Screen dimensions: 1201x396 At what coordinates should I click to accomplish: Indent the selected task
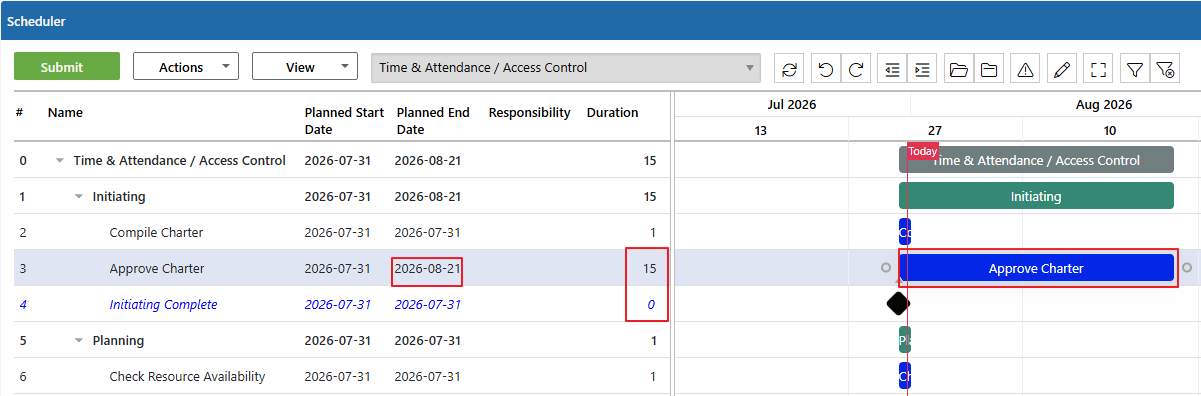tap(922, 68)
